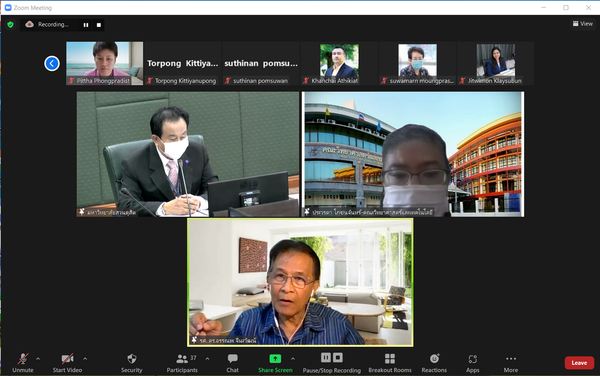Screen dimensions: 600x376
Task: Open Zoom Apps
Action: (x=473, y=363)
